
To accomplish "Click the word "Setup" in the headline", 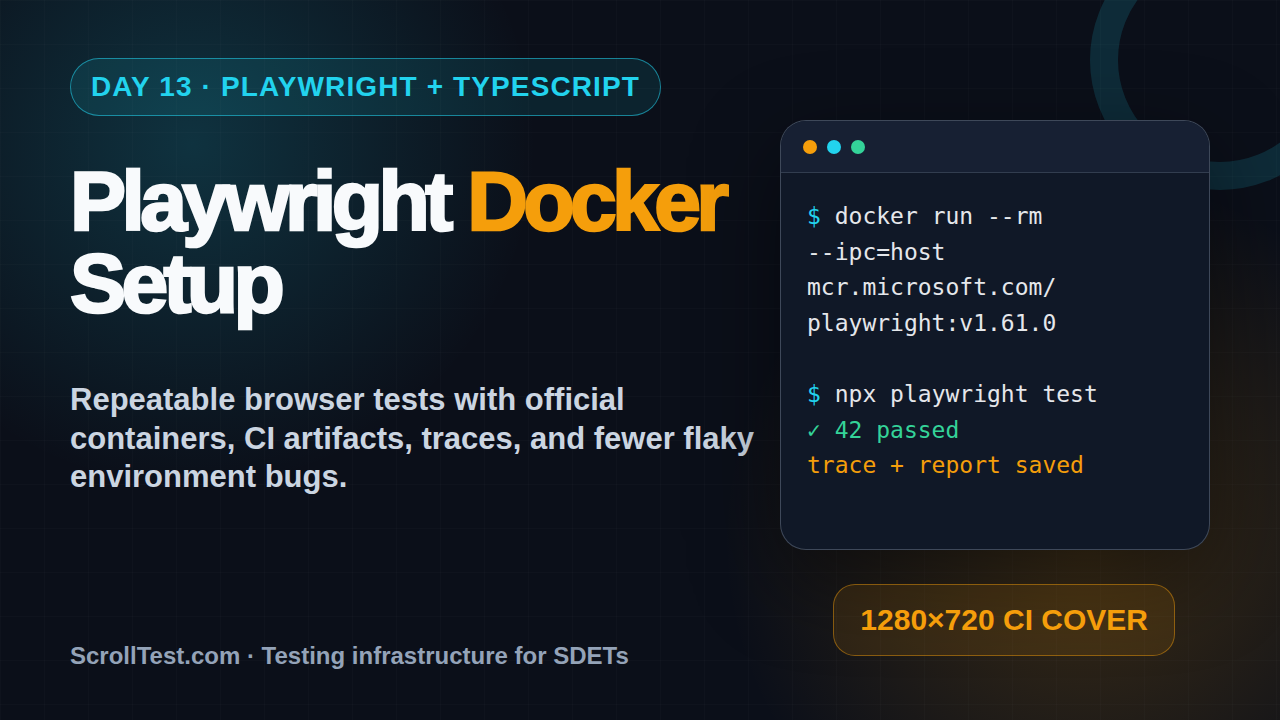I will 175,290.
